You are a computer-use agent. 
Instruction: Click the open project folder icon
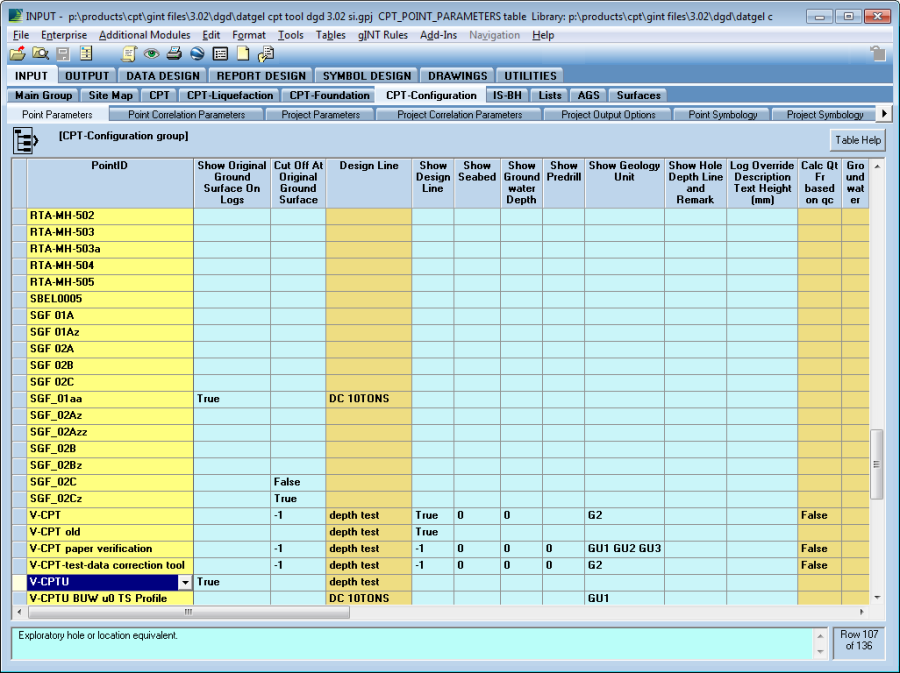17,54
